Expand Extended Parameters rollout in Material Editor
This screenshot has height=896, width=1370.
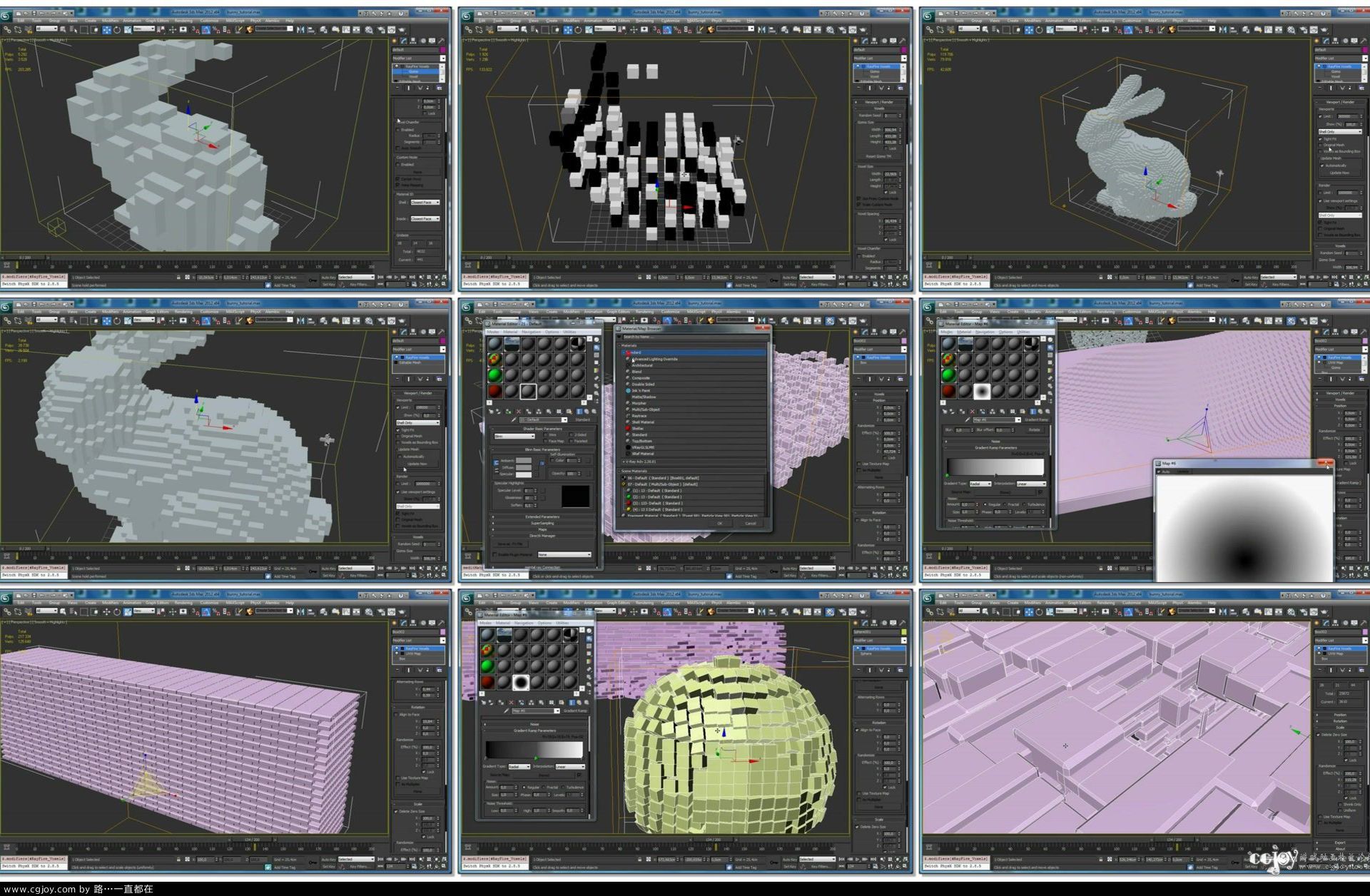[542, 516]
